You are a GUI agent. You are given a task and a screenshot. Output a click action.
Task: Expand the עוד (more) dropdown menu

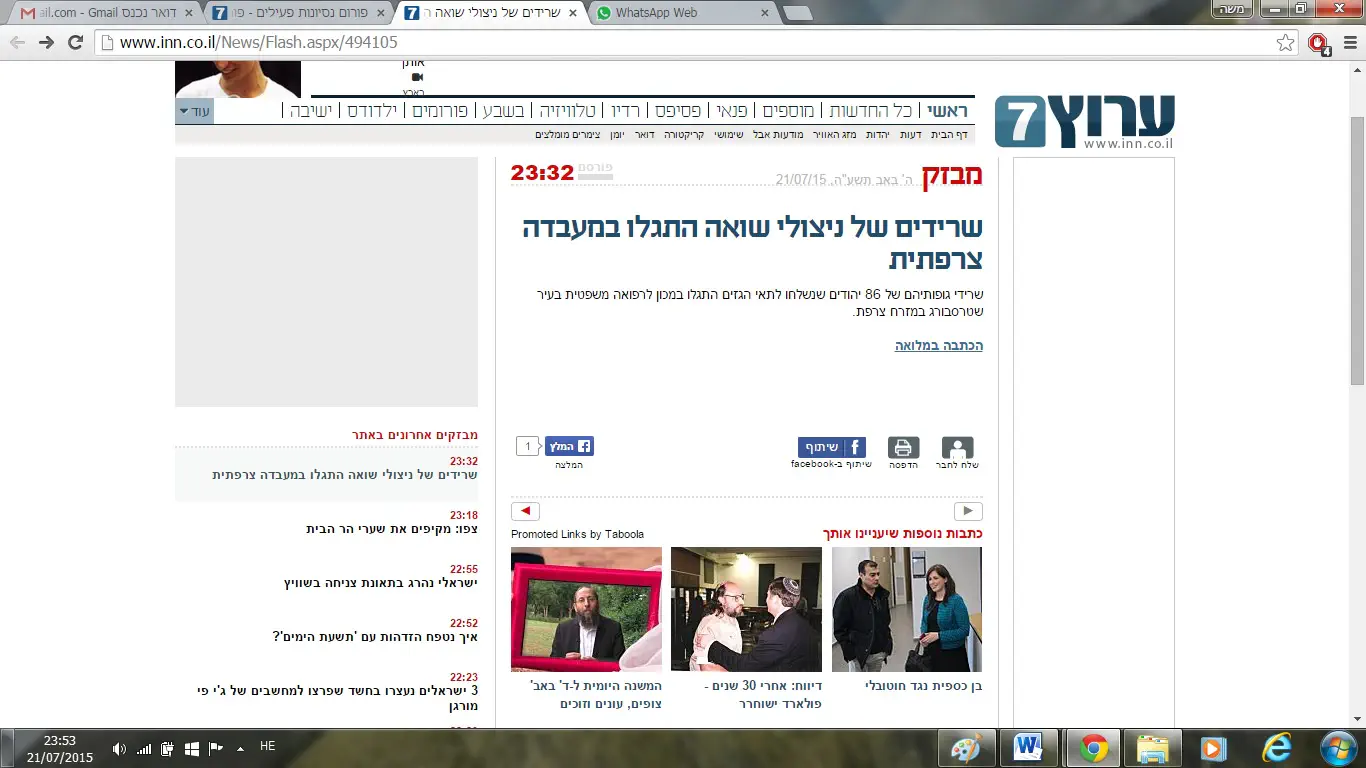[x=194, y=111]
